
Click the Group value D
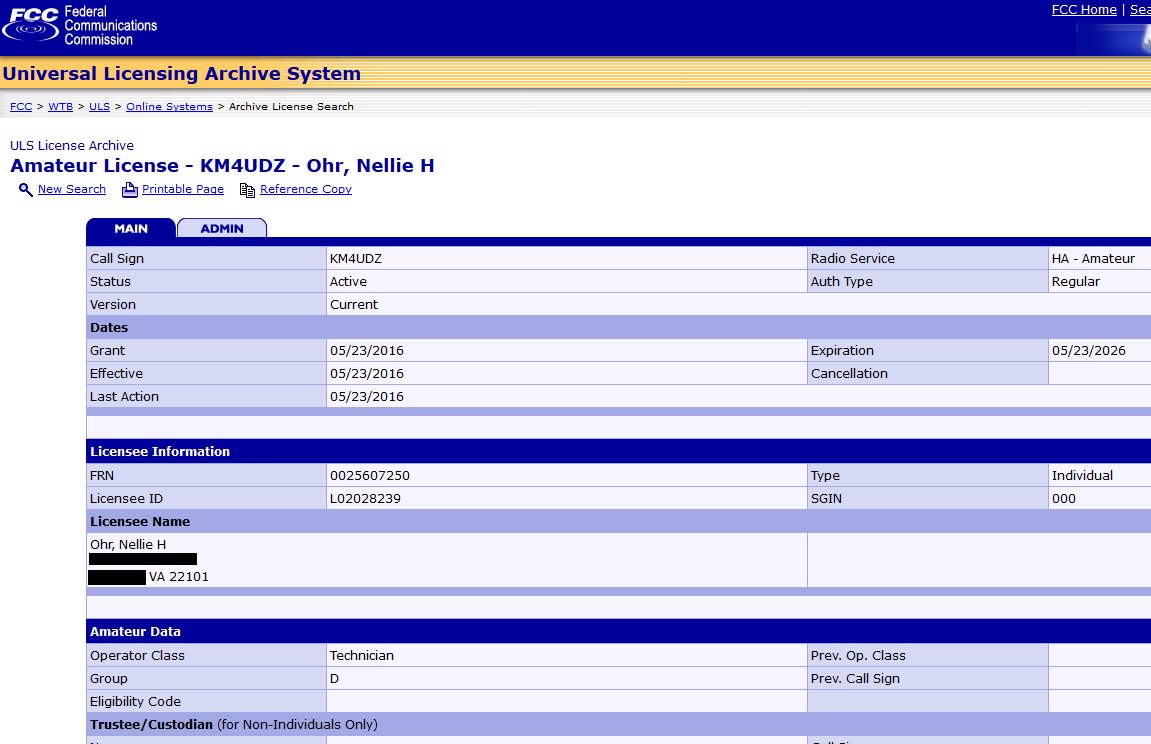tap(335, 679)
